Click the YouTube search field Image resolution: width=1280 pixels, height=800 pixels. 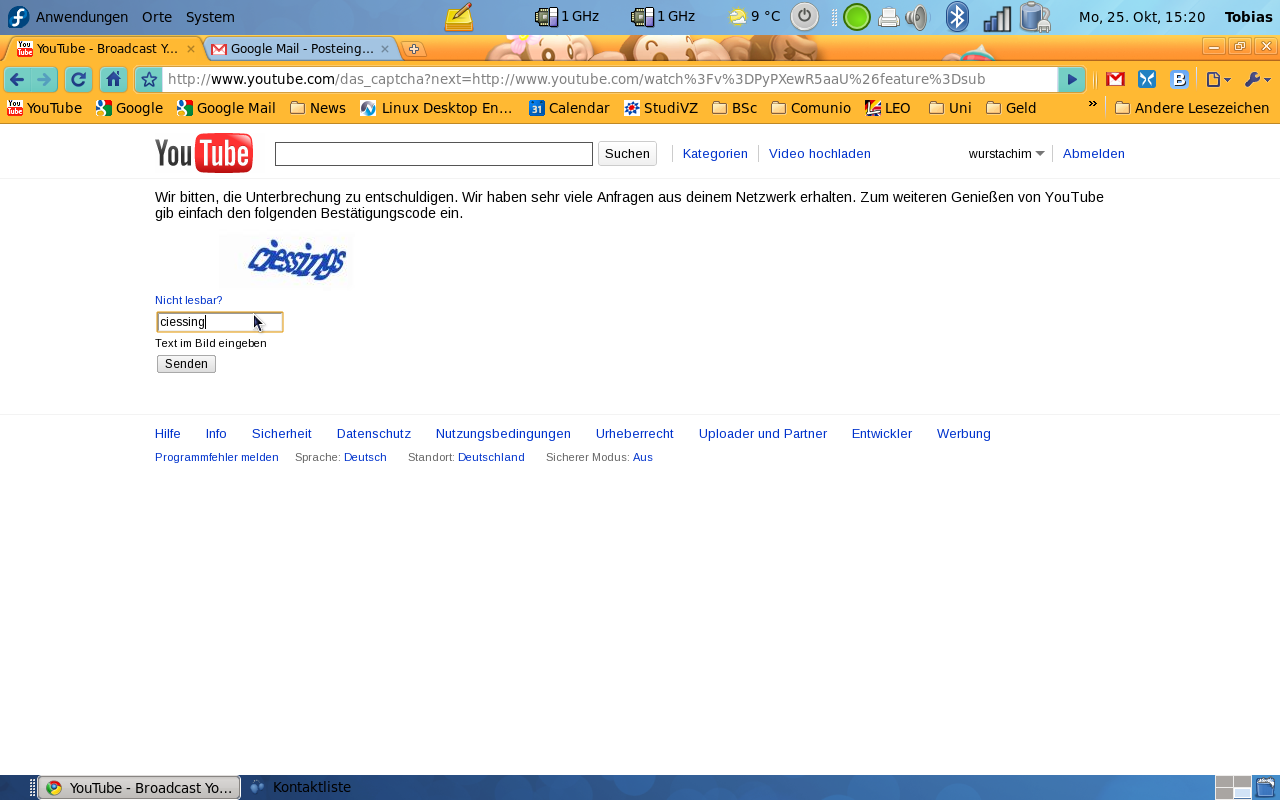tap(434, 154)
